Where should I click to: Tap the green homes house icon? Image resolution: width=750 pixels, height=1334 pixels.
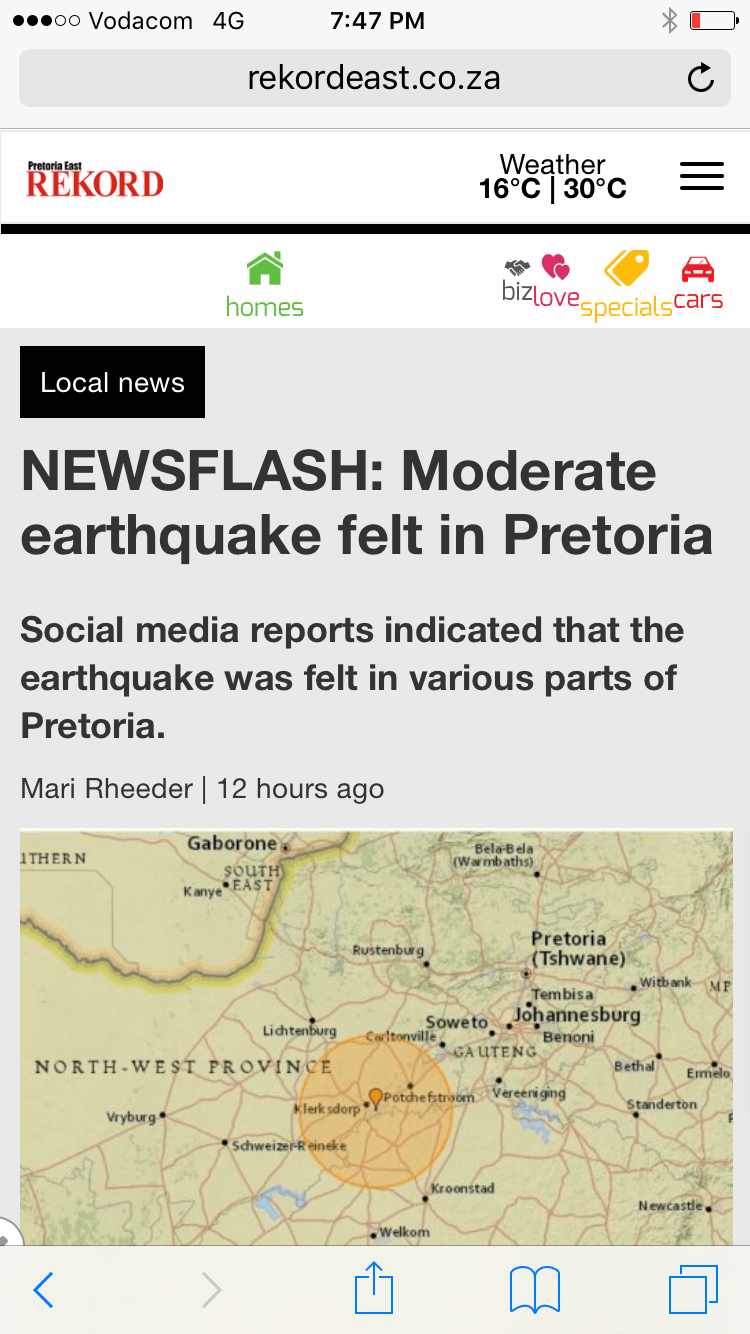265,269
